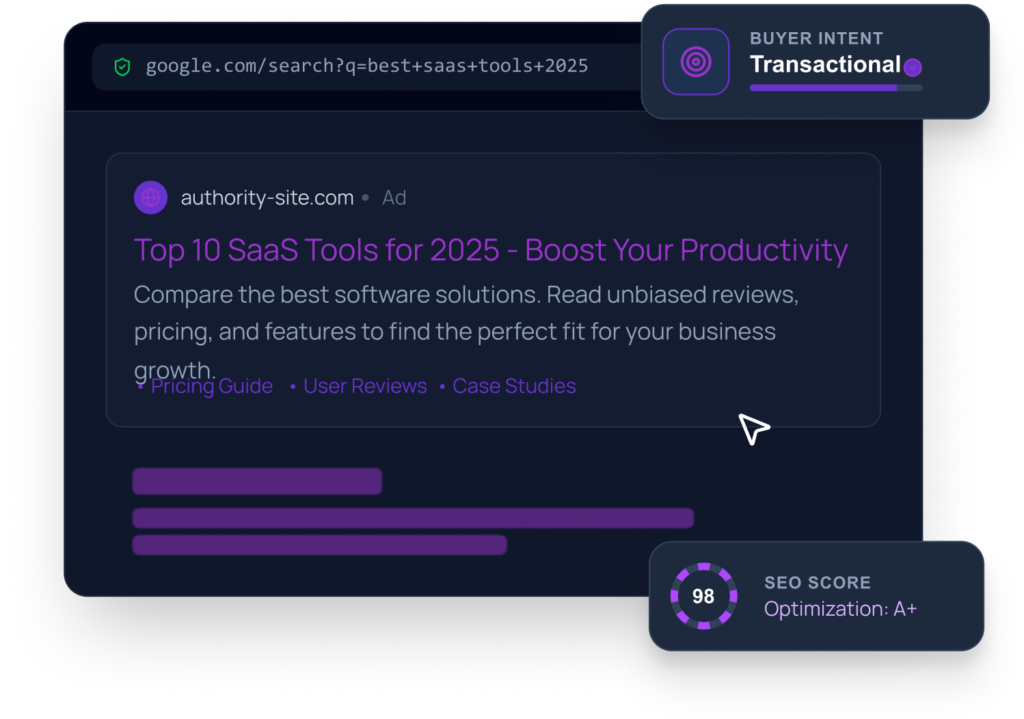Click the purple badge beside Transactional
Viewport: 1024px width, 719px height.
[912, 68]
